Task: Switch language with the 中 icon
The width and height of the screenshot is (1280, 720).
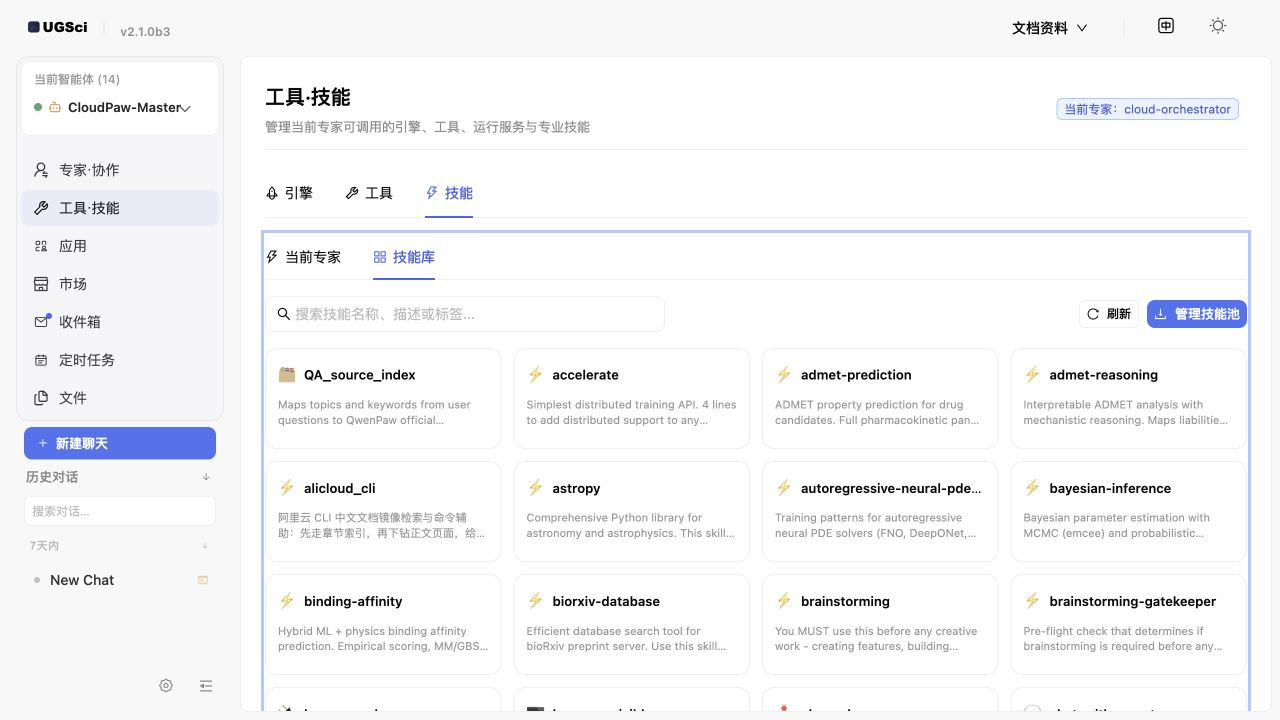Action: (x=1166, y=26)
